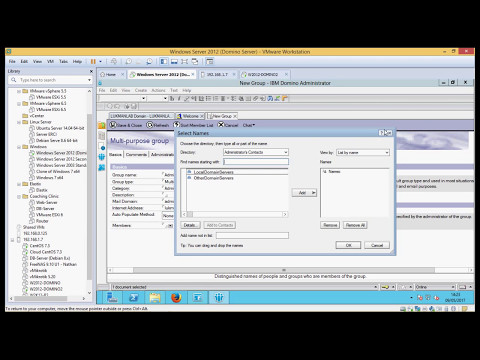Click the Library vertical scrollbar down arrow
This screenshot has height=360, width=480.
coord(89,293)
